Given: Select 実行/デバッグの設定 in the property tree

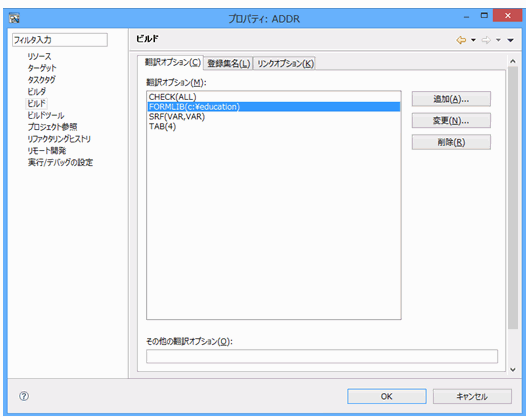Looking at the screenshot, I should [60, 162].
